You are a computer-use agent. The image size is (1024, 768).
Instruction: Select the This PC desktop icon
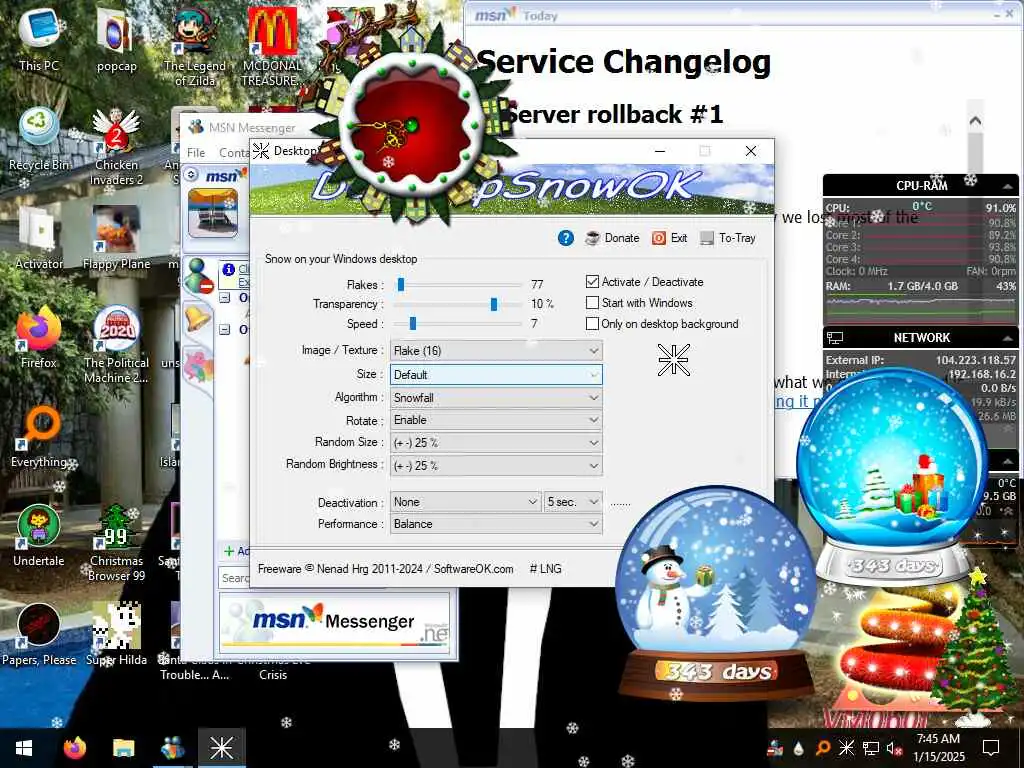tap(39, 39)
